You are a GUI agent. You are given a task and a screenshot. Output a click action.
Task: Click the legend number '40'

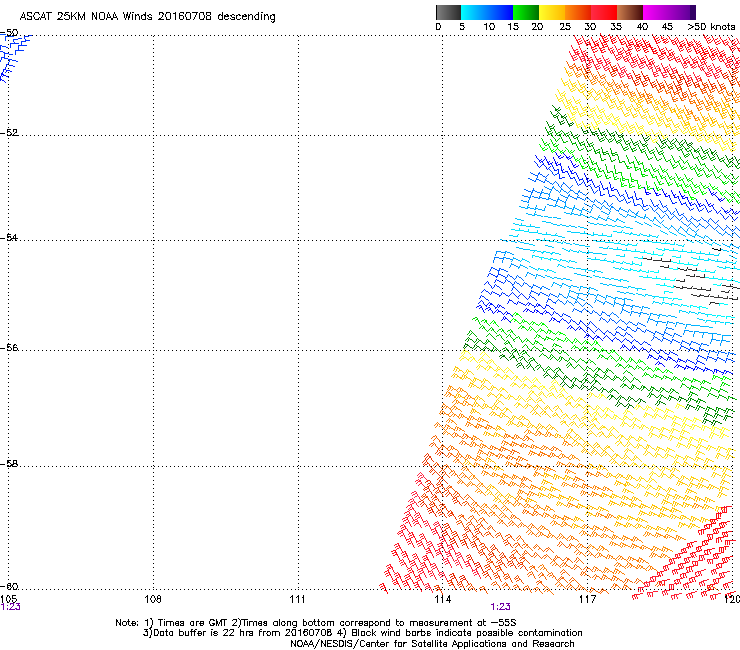pos(642,27)
